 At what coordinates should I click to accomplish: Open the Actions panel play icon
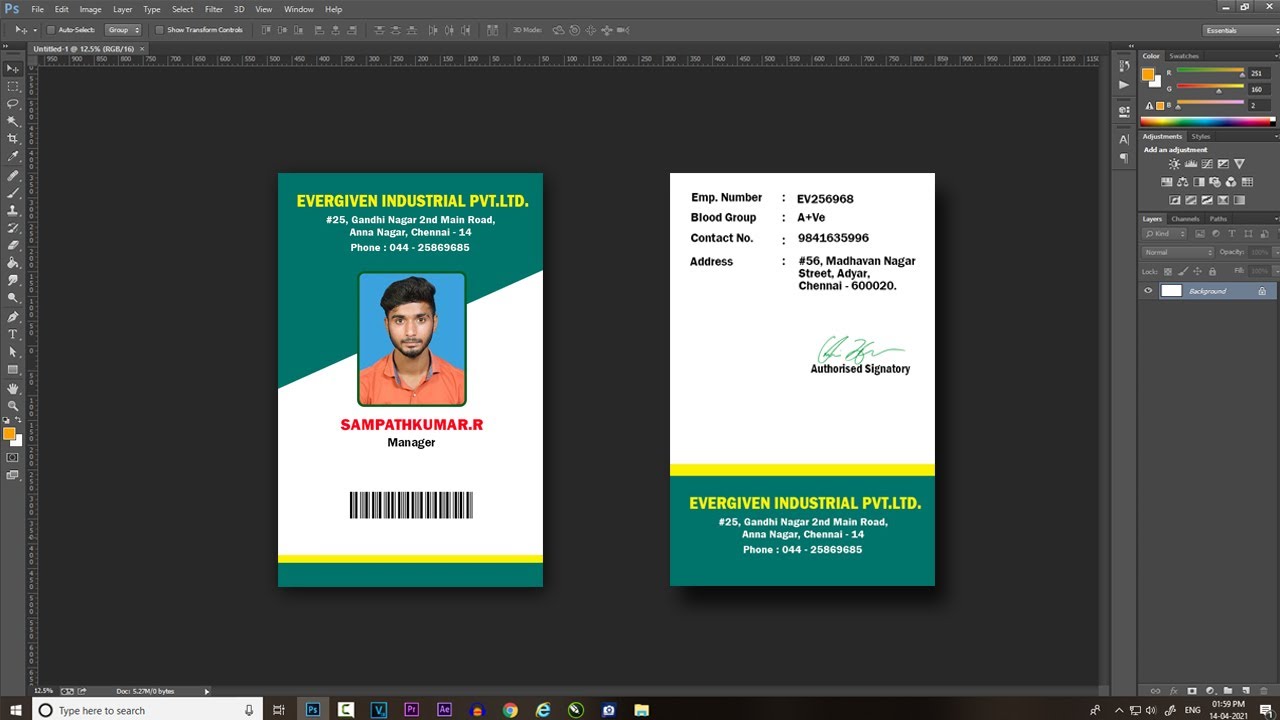point(1124,85)
